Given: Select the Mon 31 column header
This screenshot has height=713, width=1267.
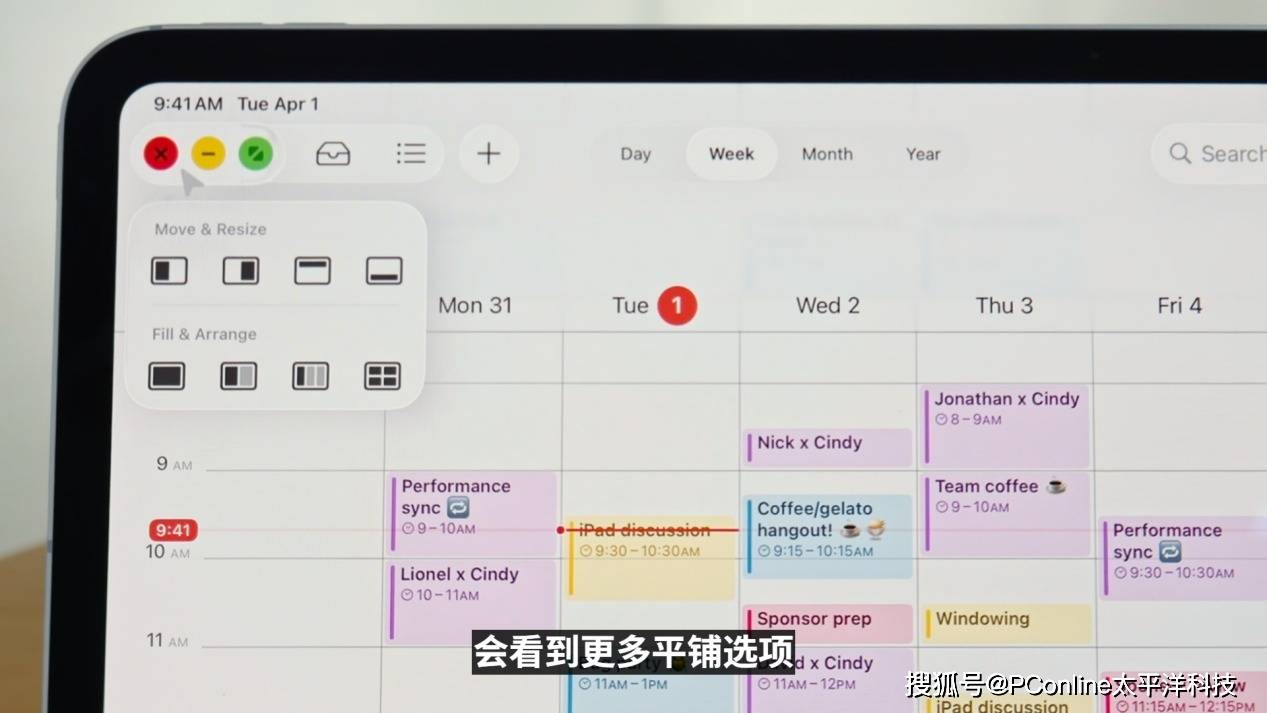Looking at the screenshot, I should point(475,305).
